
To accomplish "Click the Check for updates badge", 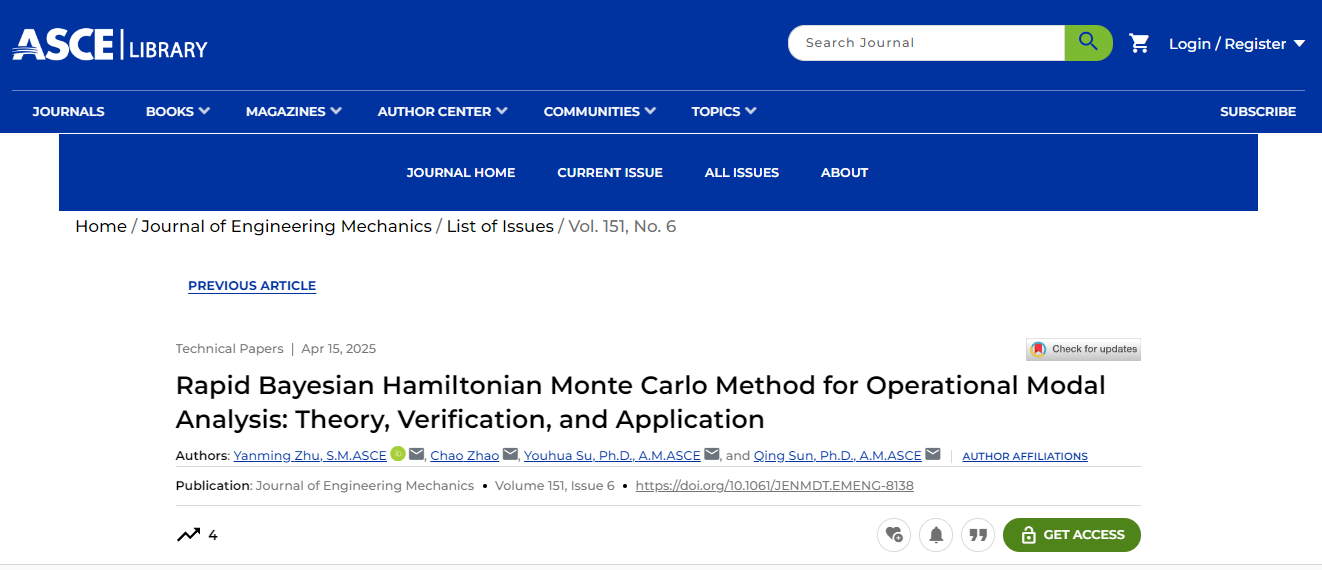I will click(1083, 349).
